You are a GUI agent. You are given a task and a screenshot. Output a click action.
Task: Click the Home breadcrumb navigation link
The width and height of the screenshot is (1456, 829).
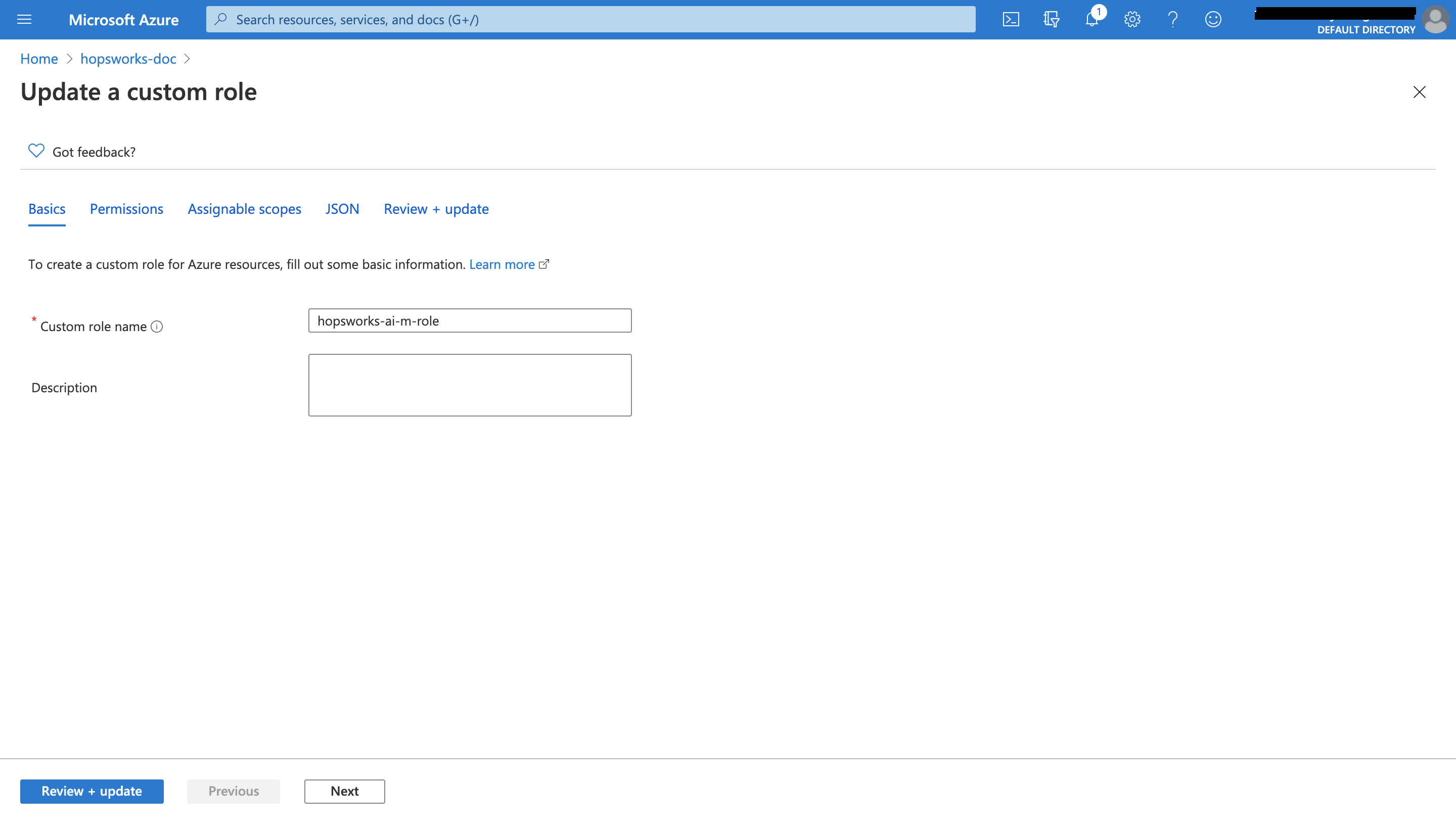tap(38, 58)
